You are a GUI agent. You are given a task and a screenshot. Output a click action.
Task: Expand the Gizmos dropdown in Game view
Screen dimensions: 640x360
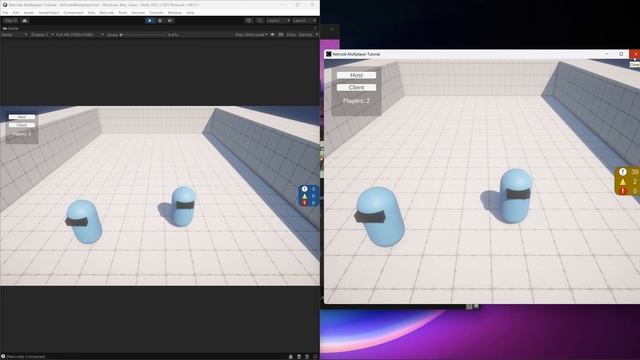[308, 35]
